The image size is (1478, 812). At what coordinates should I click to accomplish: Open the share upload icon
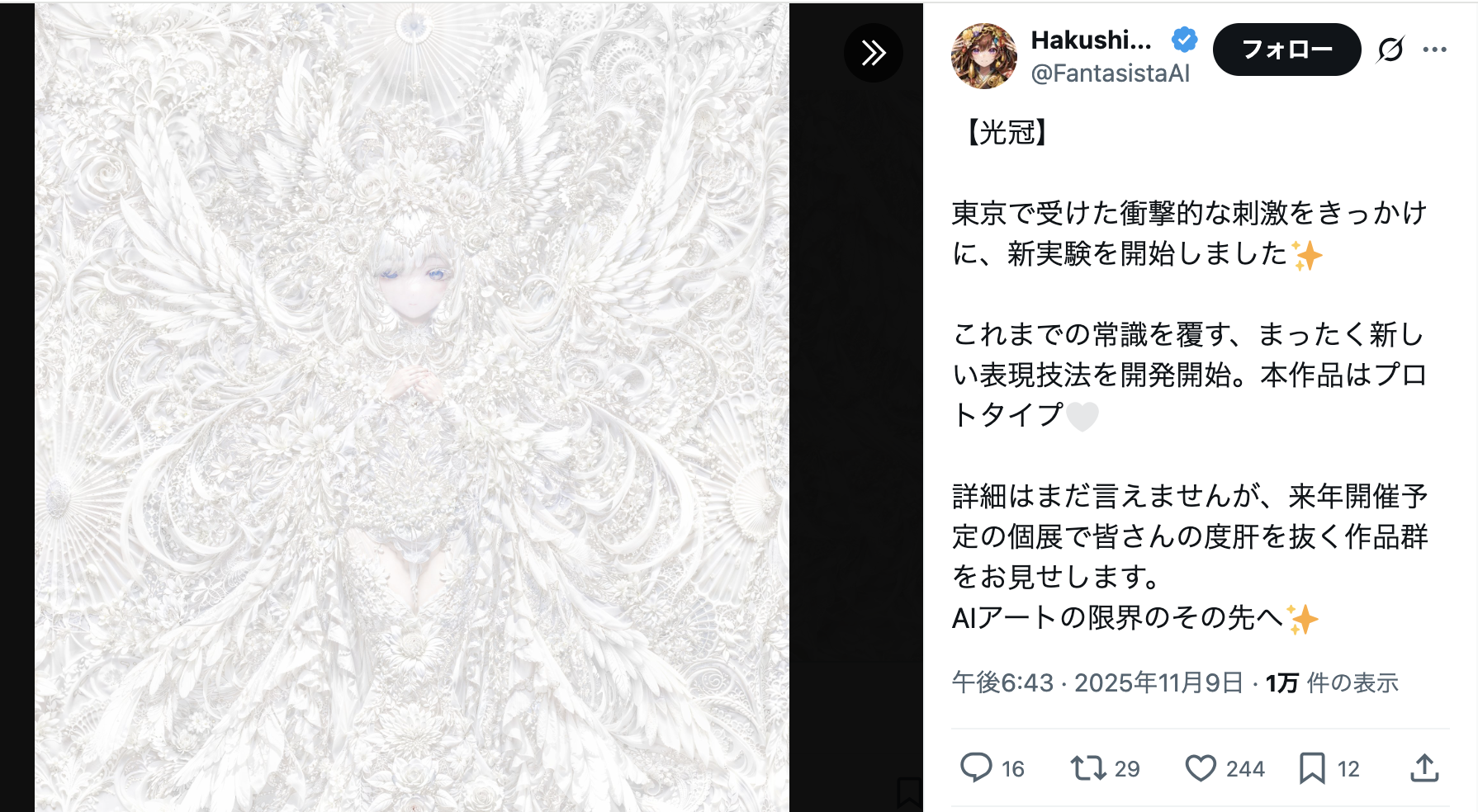pyautogui.click(x=1424, y=767)
